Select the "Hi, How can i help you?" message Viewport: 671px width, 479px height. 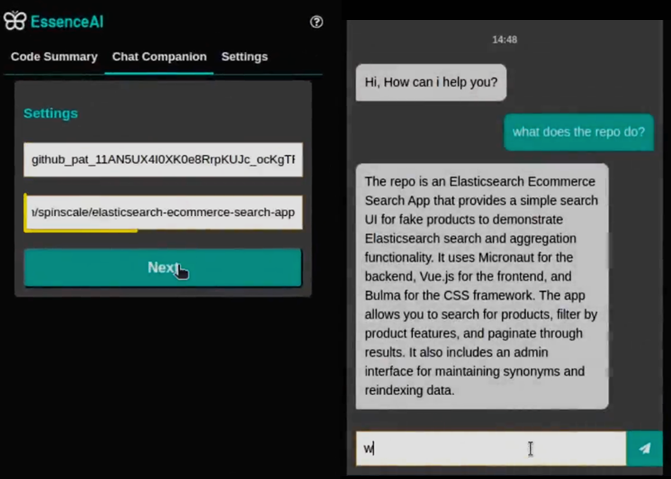[x=431, y=82]
